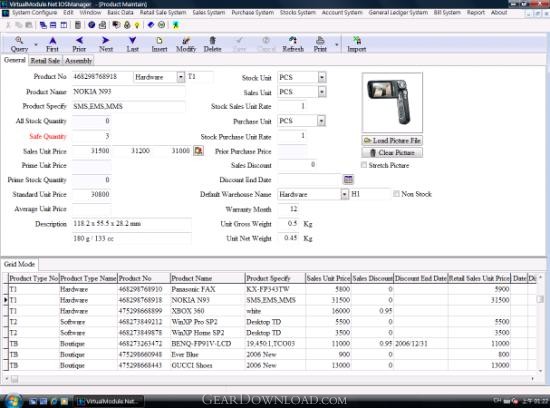Click the grid vertical scrollbar thumb
The height and width of the screenshot is (408, 550).
tap(541, 299)
